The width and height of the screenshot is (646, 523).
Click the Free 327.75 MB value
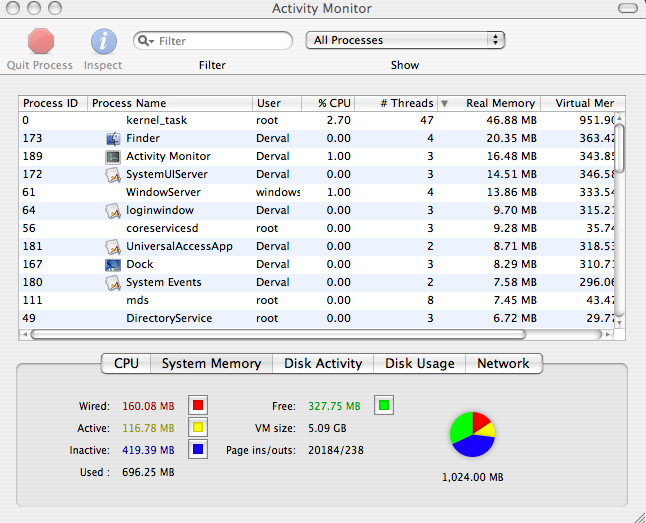(334, 406)
